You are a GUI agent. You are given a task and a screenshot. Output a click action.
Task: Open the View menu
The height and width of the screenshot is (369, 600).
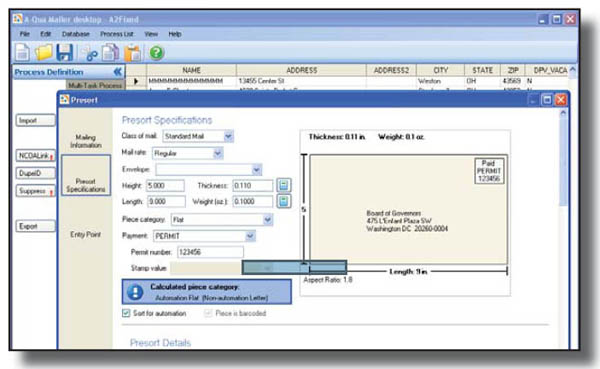[x=151, y=34]
